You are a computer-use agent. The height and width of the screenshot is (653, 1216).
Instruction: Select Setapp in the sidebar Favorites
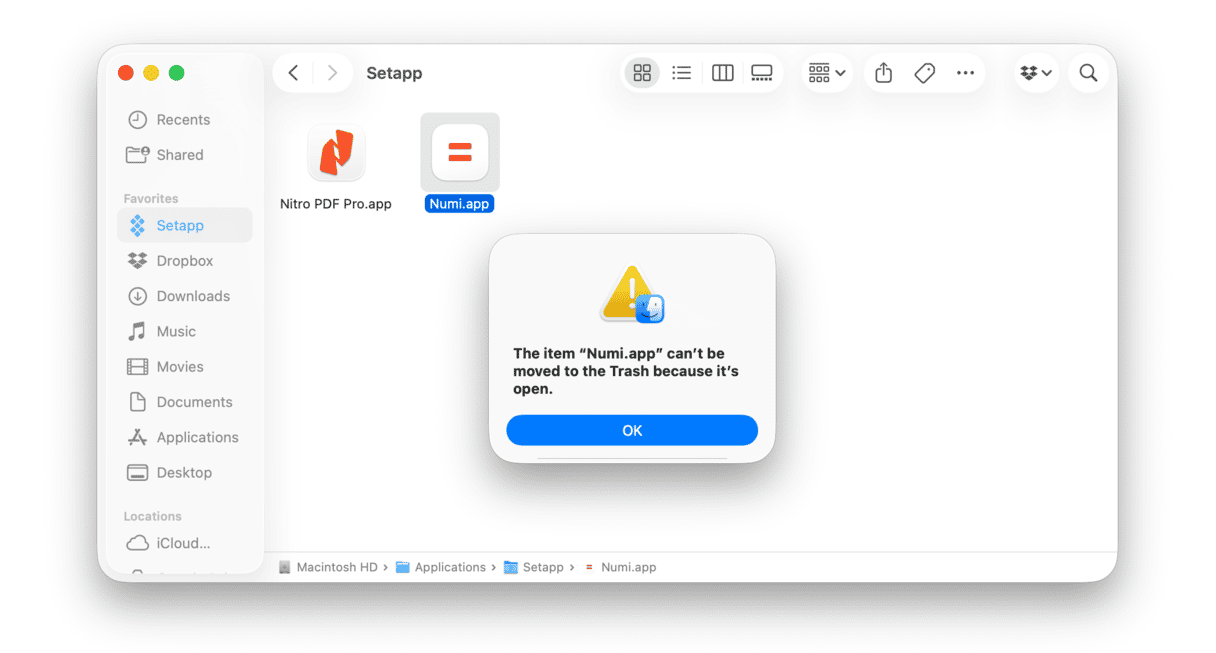184,226
